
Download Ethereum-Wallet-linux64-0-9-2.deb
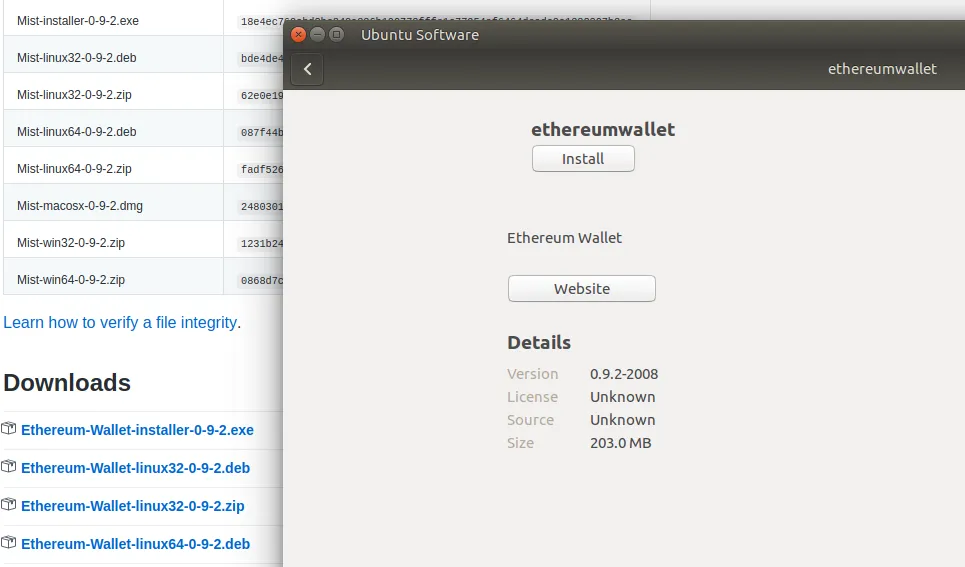(135, 544)
